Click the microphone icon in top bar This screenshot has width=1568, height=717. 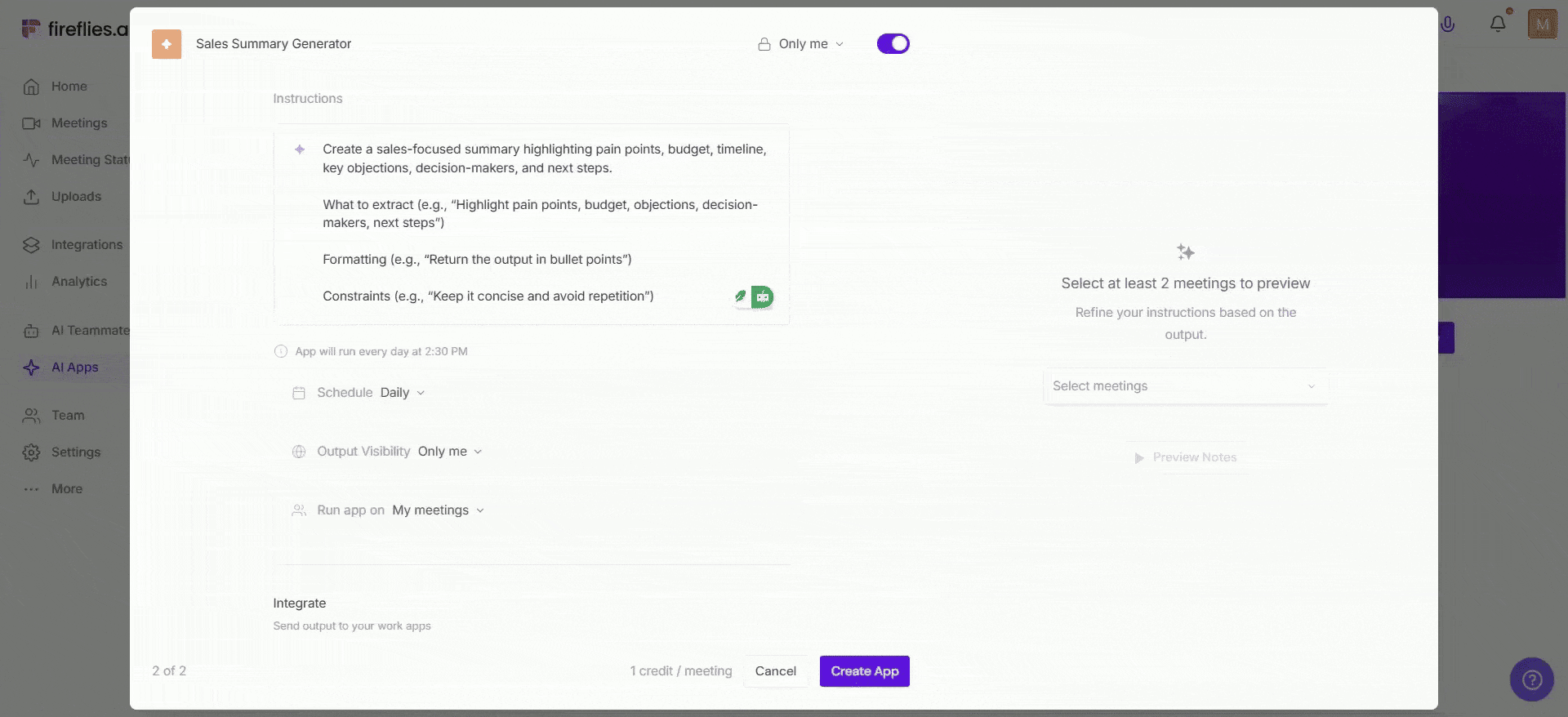click(1449, 24)
